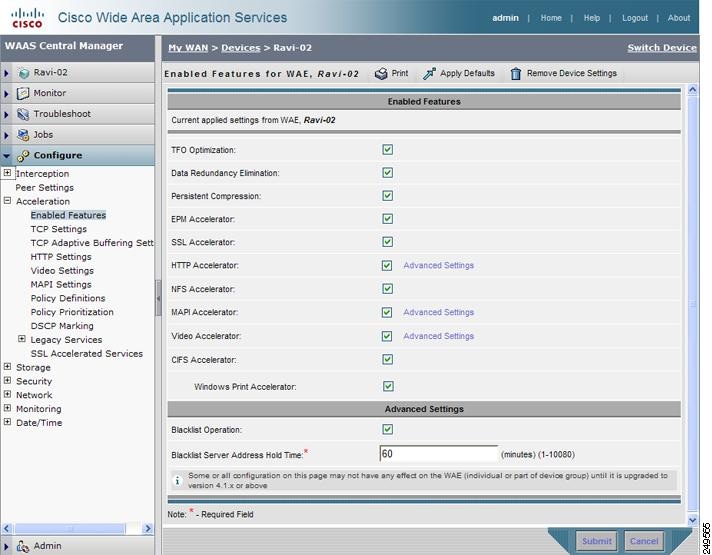The image size is (712, 555).
Task: Toggle Windows Print Accelerator checkbox
Action: [x=388, y=386]
